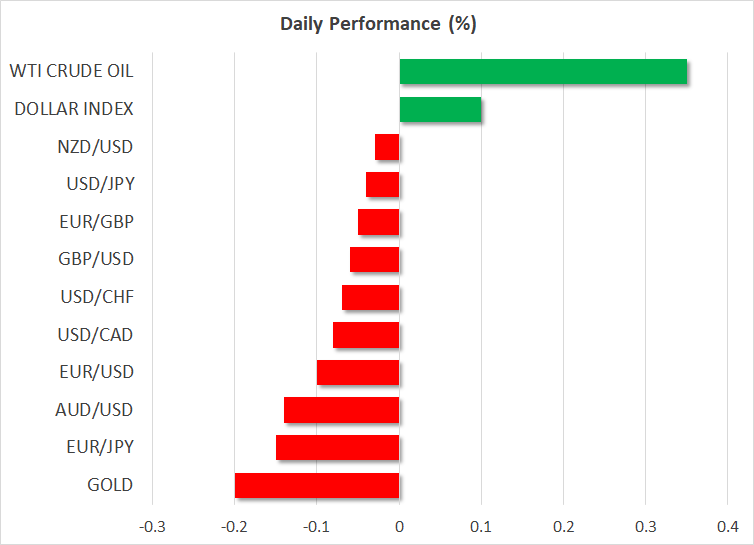Select the -0.3 axis tick label
Screen dimensions: 754x545
tap(152, 526)
